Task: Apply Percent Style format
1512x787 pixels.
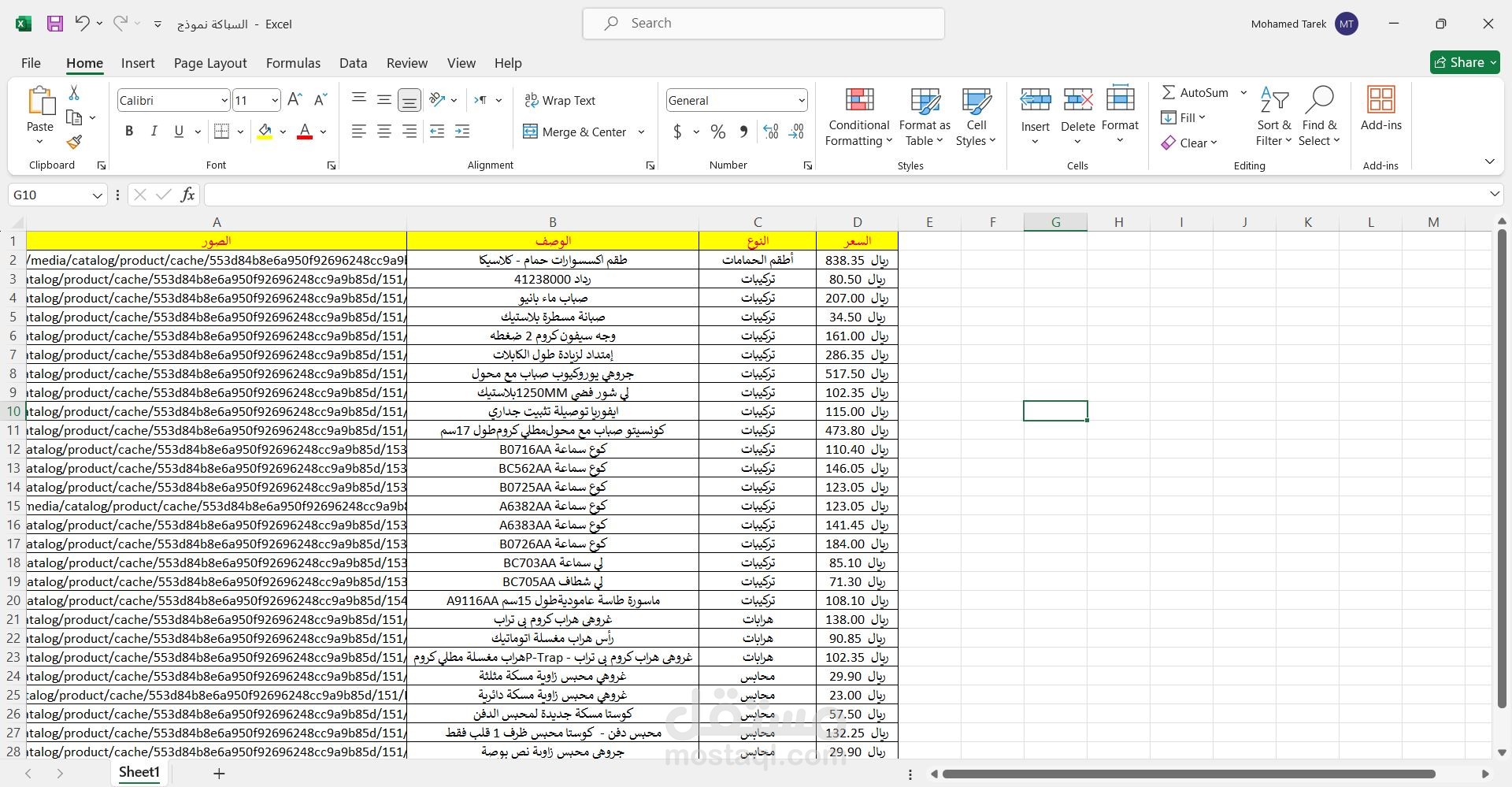Action: (718, 132)
